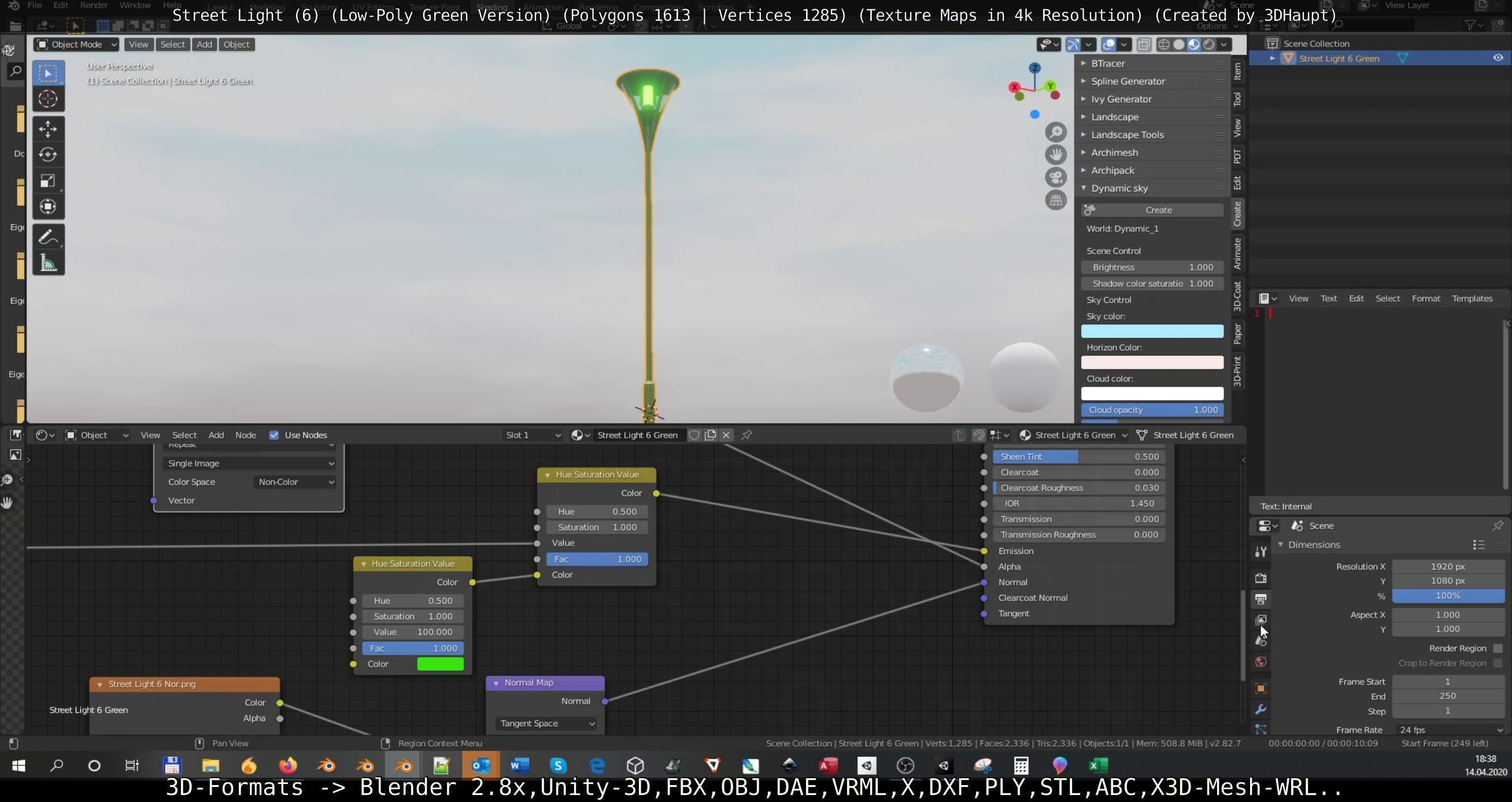Select the Transform tool
This screenshot has width=1512, height=802.
pyautogui.click(x=48, y=206)
